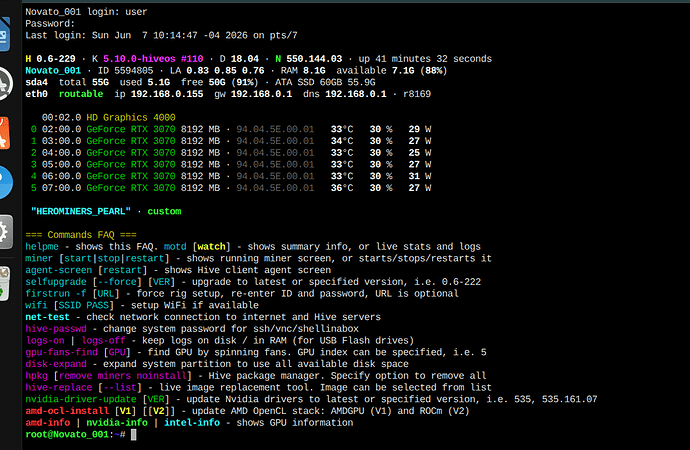The width and height of the screenshot is (690, 450).
Task: Click Hive version '0.6-229'
Action: (x=56, y=59)
